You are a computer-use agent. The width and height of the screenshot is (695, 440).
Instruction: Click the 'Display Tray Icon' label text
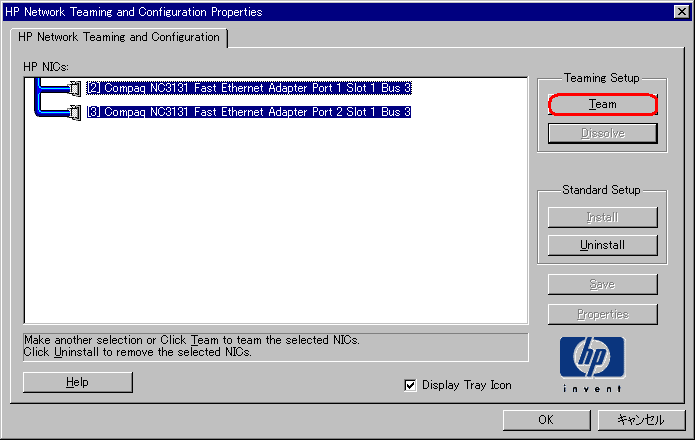pos(466,385)
